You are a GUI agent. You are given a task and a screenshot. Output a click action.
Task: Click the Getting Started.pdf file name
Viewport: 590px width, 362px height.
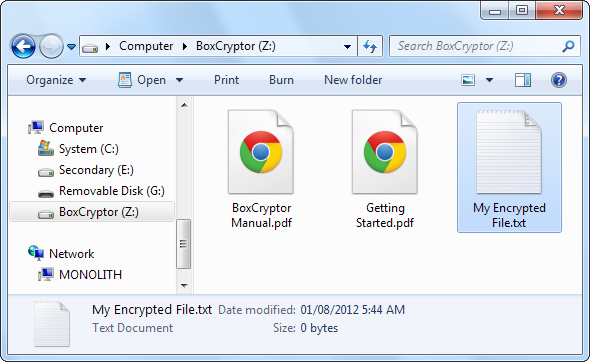385,216
